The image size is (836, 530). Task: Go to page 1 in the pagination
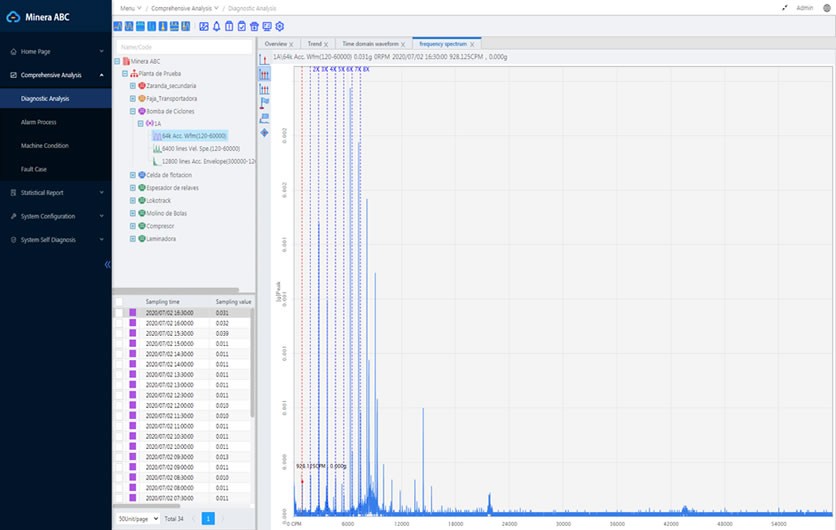(x=208, y=518)
